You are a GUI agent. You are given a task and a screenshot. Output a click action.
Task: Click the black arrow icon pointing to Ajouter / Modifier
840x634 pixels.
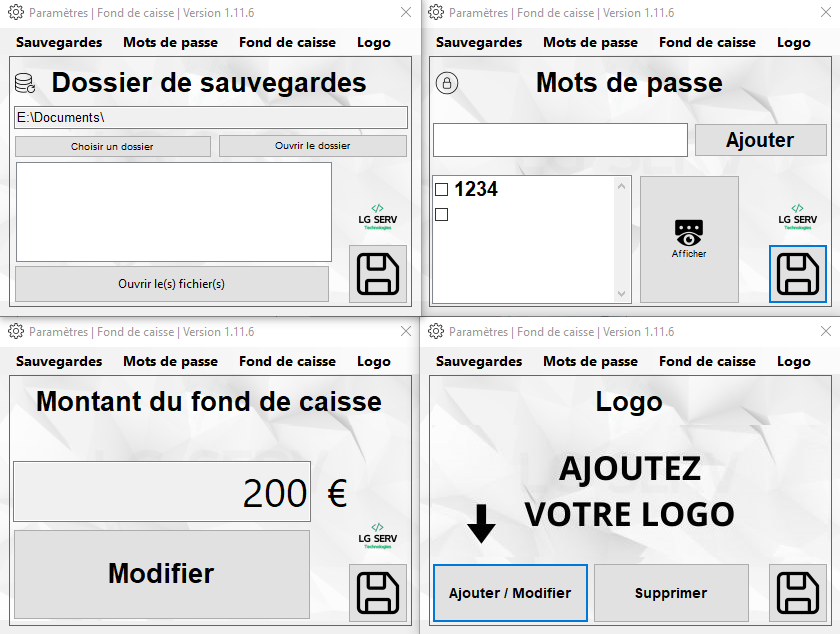482,524
